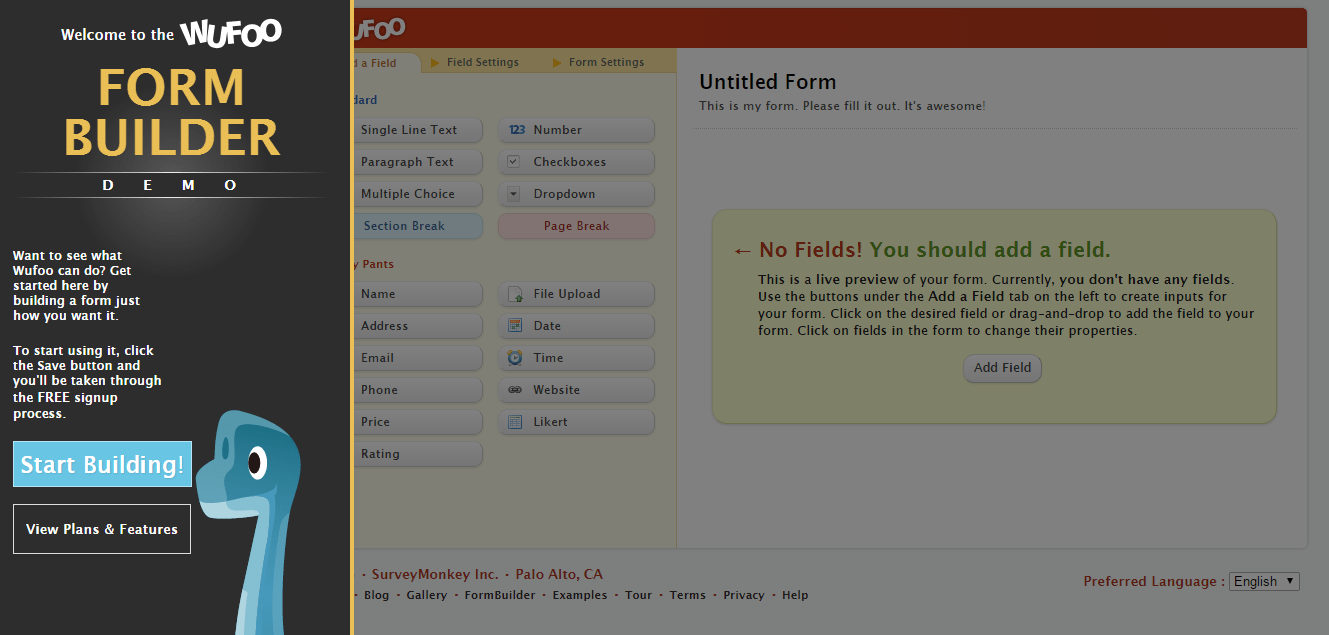
Task: Click the Date calendar icon
Action: [515, 326]
